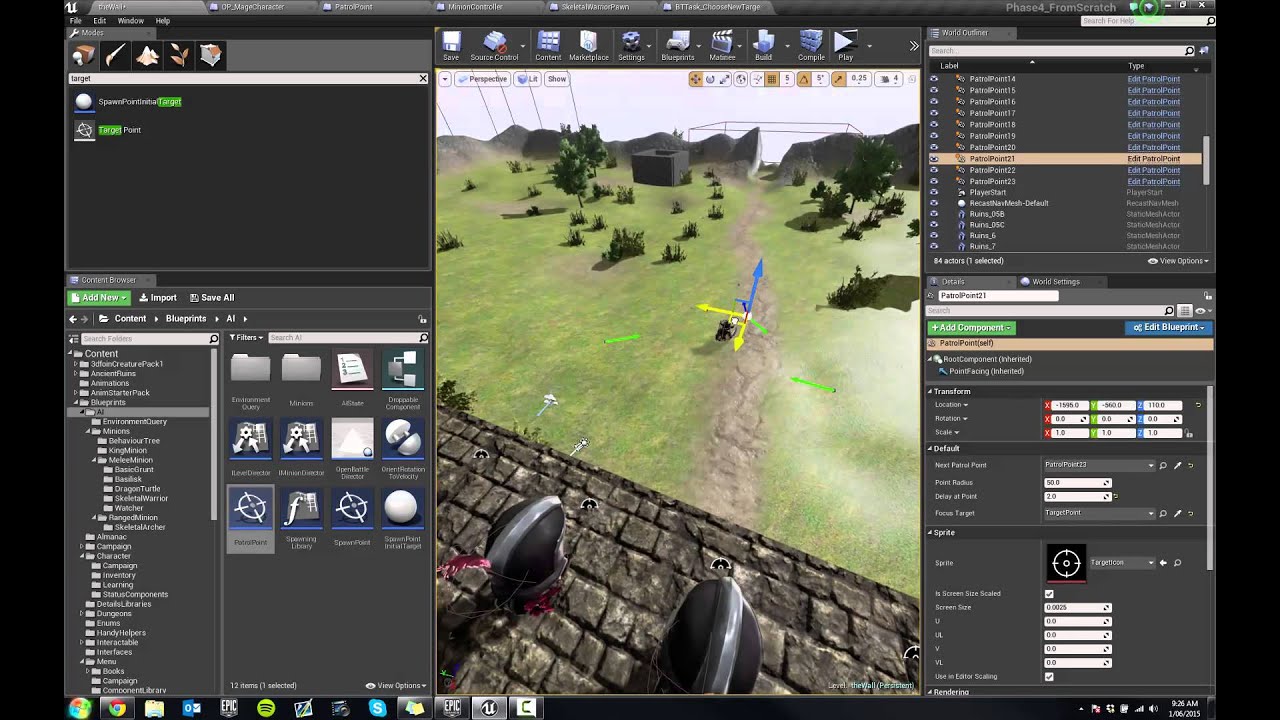Toggle Is Screen Size Scaled checkbox
The width and height of the screenshot is (1280, 720).
pos(1049,594)
